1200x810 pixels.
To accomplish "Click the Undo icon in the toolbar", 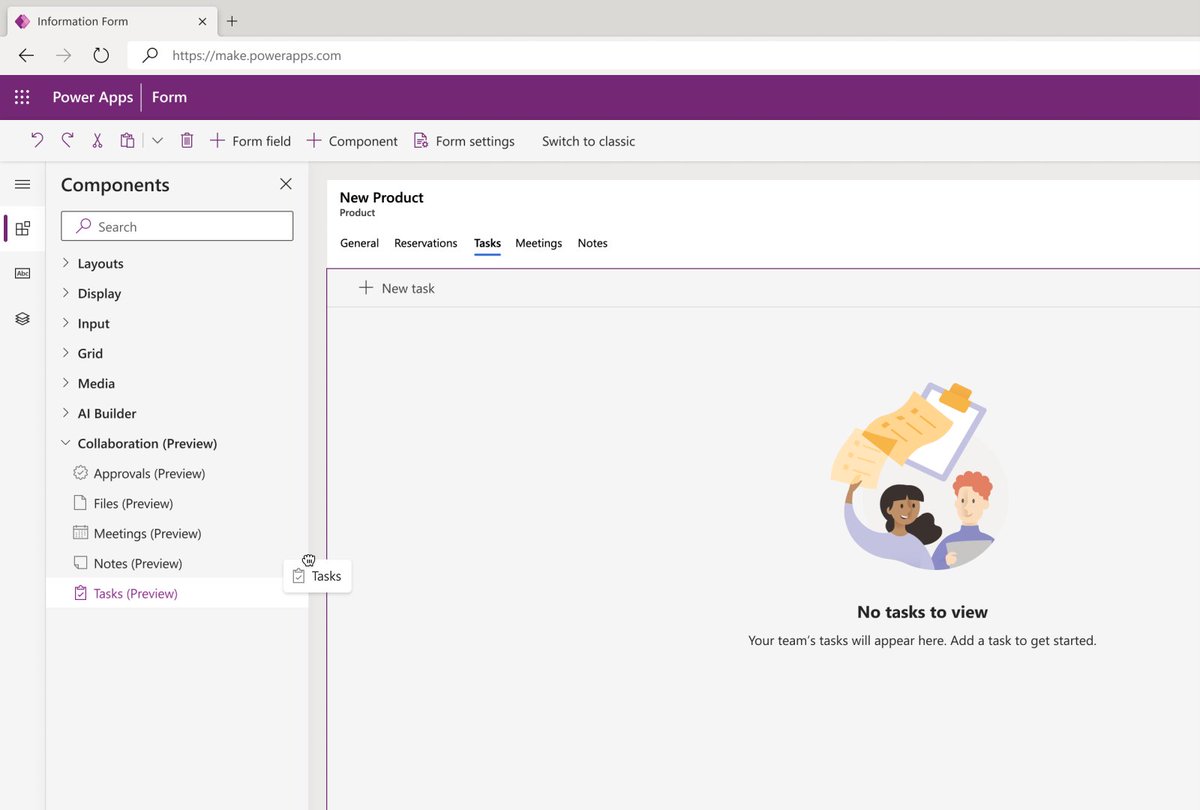I will 37,140.
